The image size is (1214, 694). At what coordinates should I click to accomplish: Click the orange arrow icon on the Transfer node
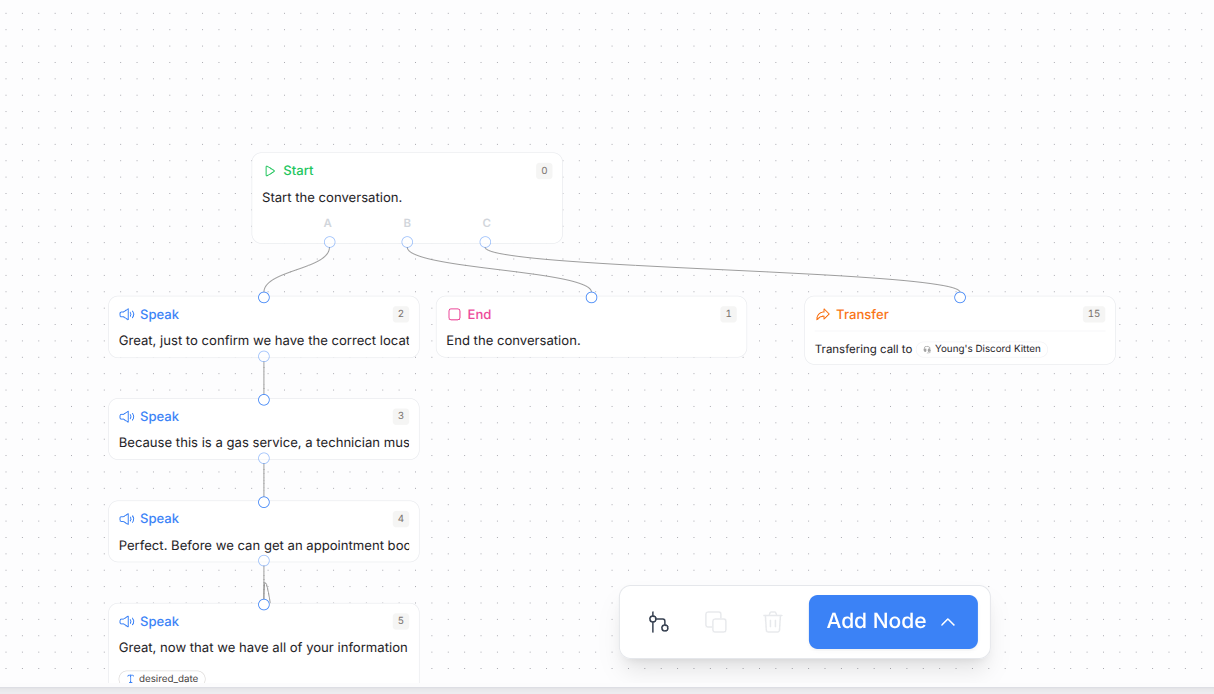(x=822, y=314)
